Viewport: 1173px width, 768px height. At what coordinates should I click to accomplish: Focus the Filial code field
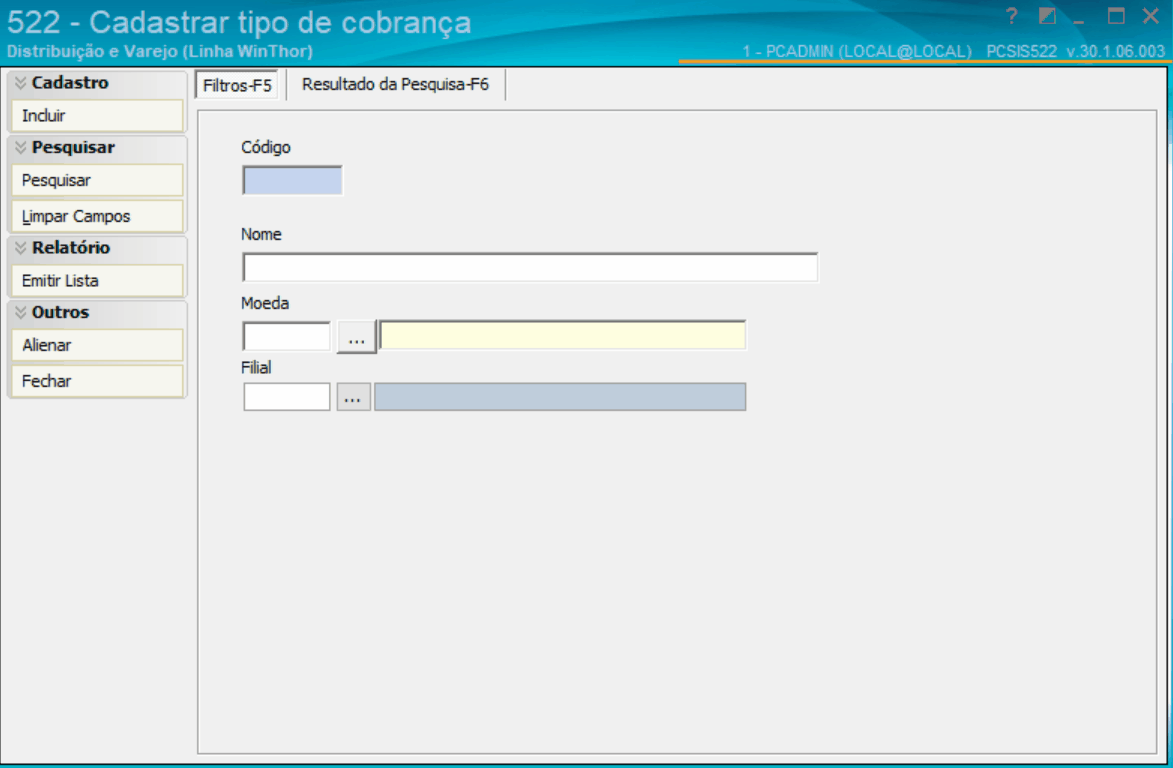click(x=287, y=396)
